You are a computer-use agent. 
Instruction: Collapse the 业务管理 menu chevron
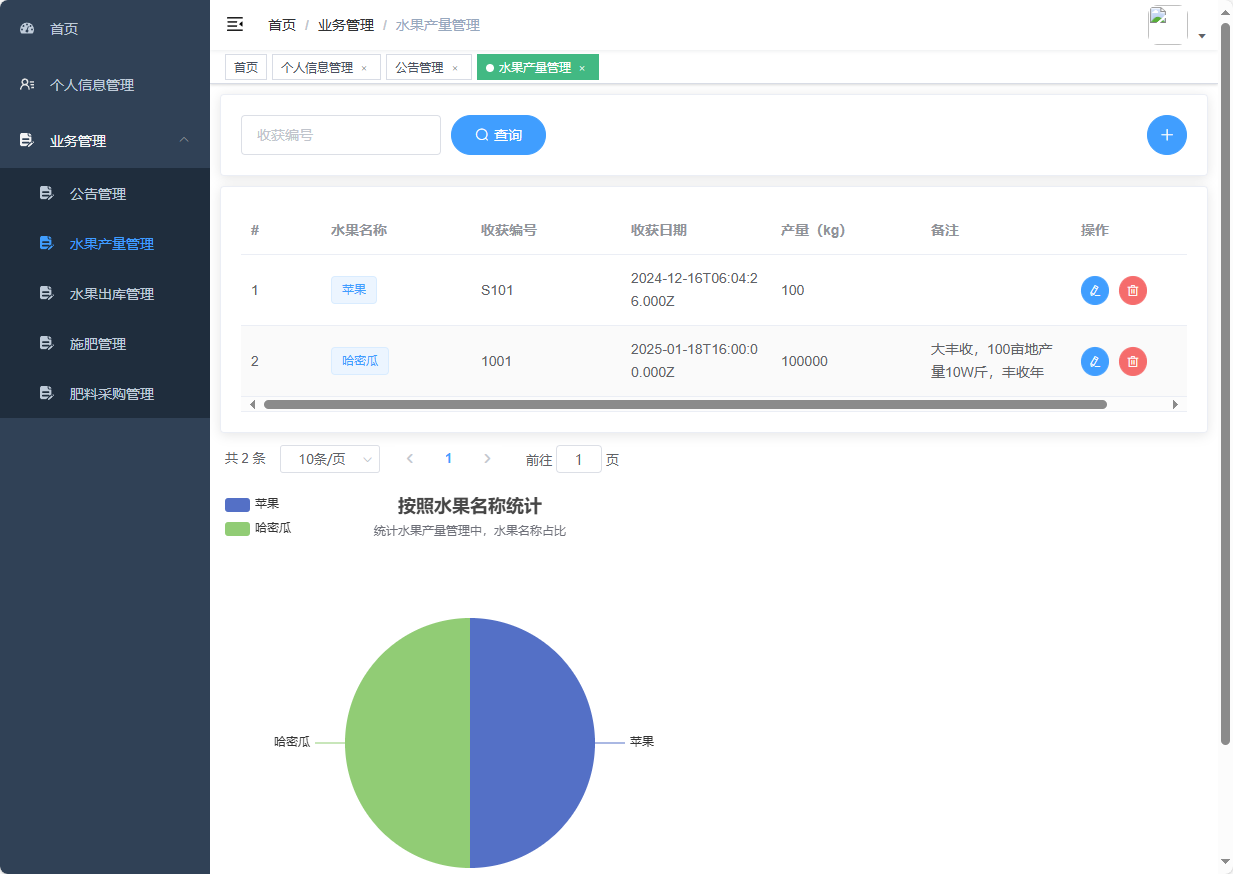click(x=184, y=141)
